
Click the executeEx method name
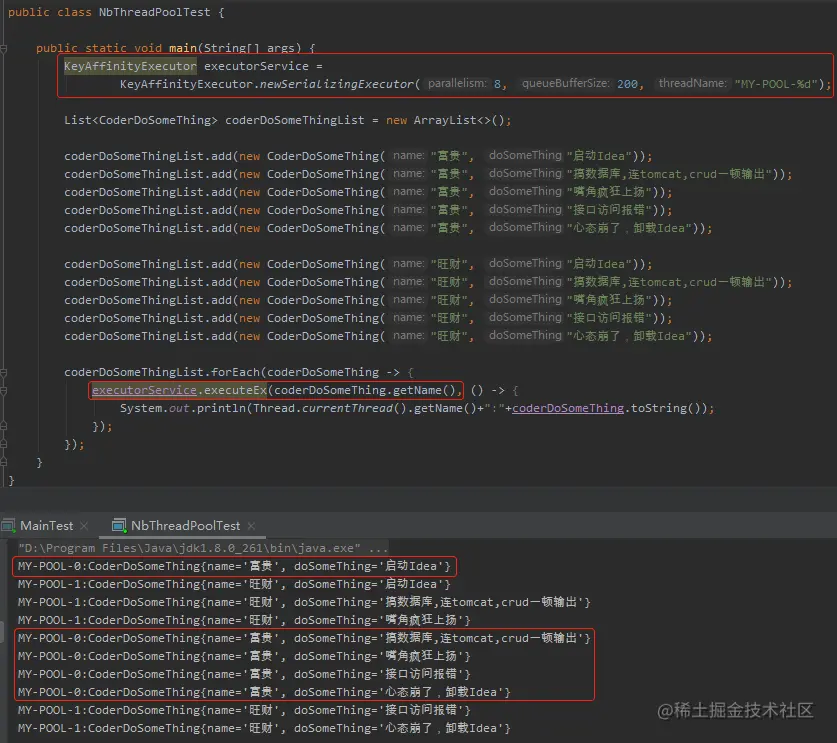(235, 391)
